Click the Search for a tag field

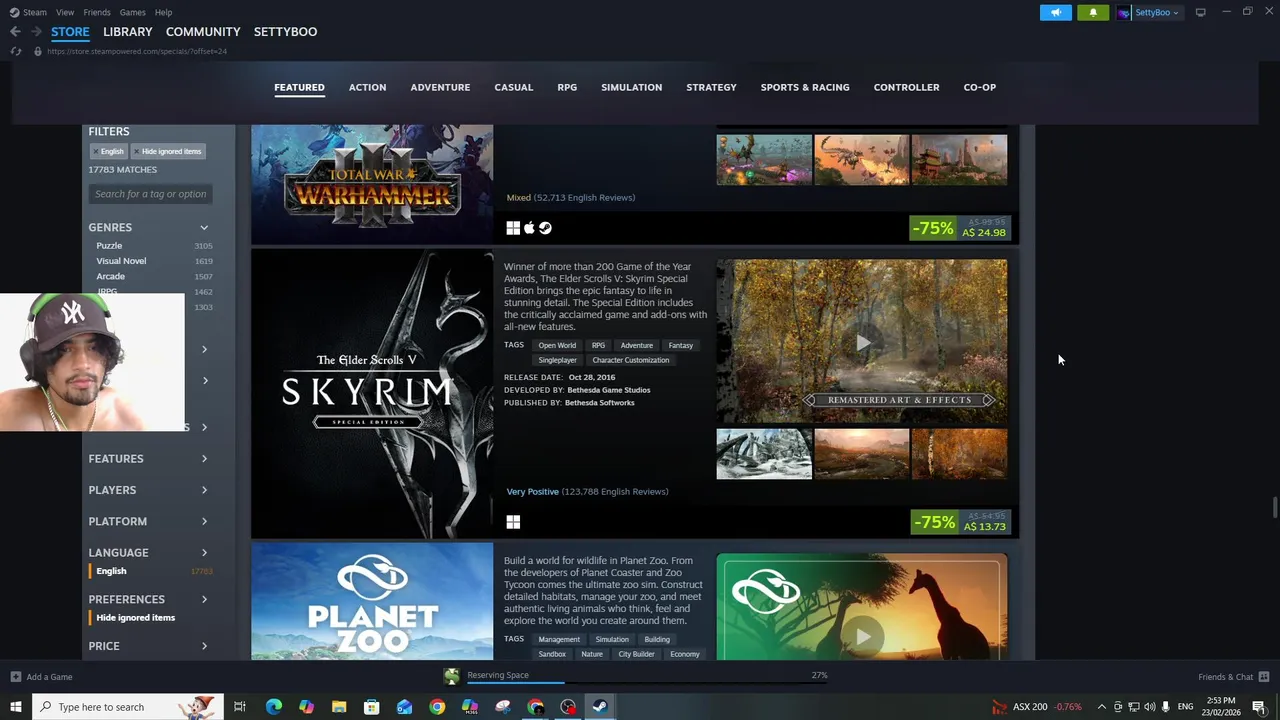(x=150, y=194)
